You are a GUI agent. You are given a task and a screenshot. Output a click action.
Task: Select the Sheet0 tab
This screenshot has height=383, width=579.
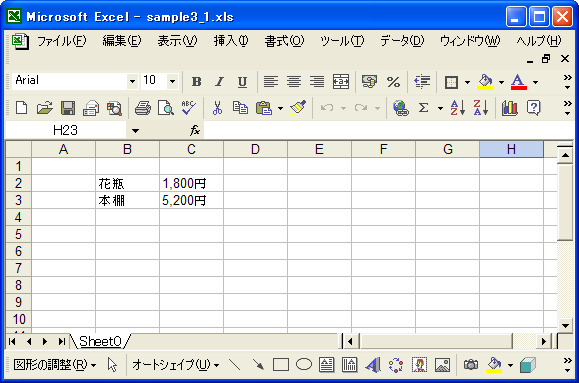(x=100, y=341)
